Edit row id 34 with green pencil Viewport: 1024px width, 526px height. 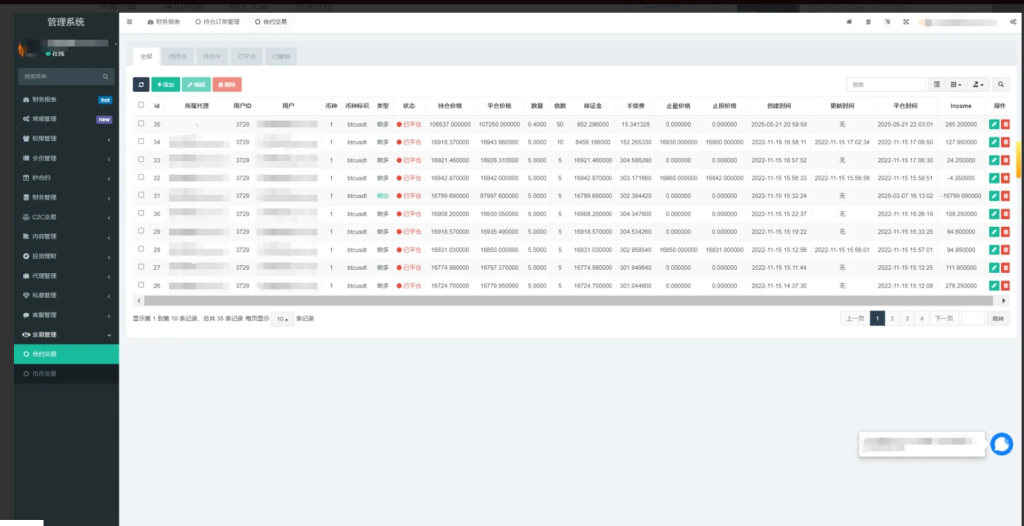pyautogui.click(x=994, y=142)
